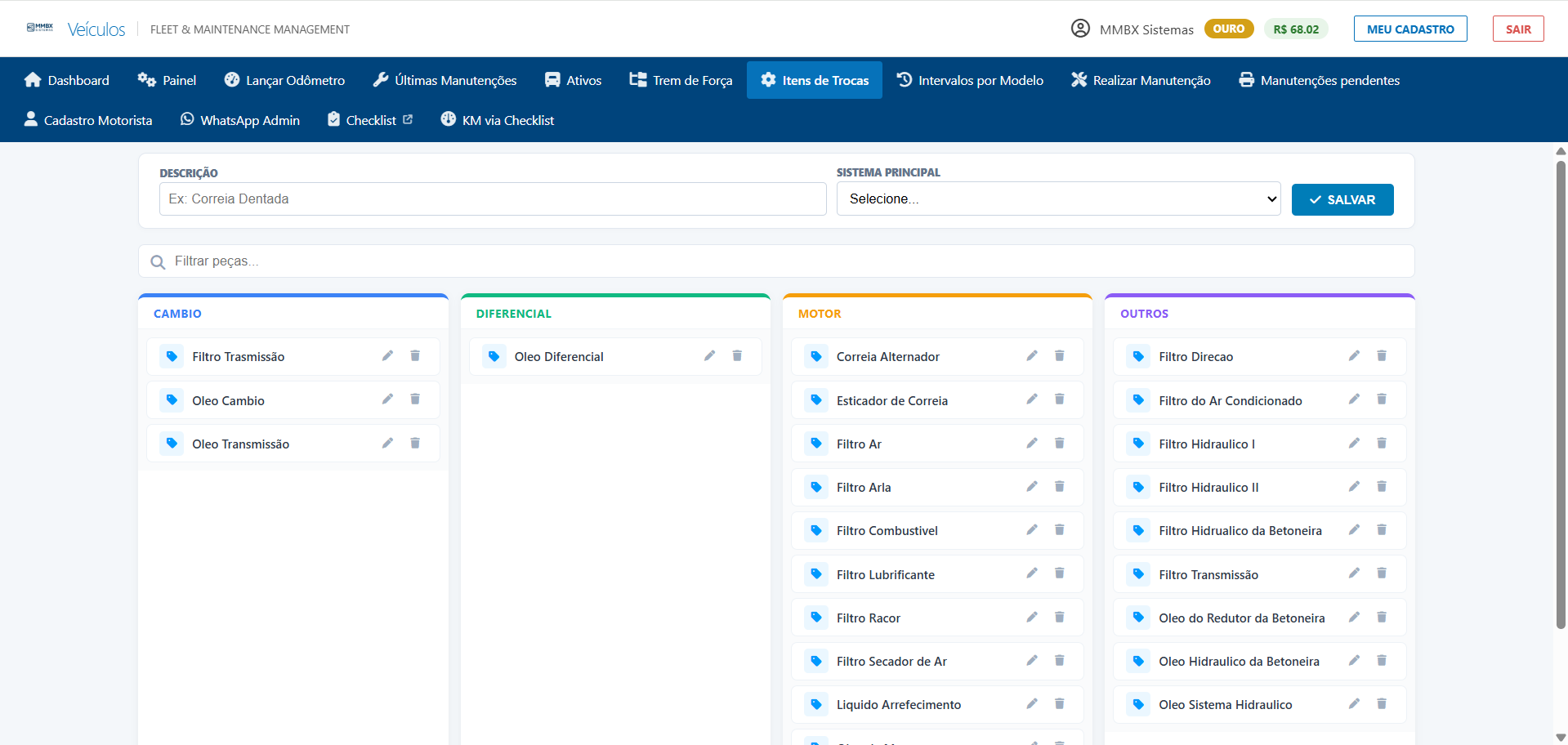Delete the Liquido Arrefecimento item
This screenshot has height=745, width=1568.
point(1060,703)
